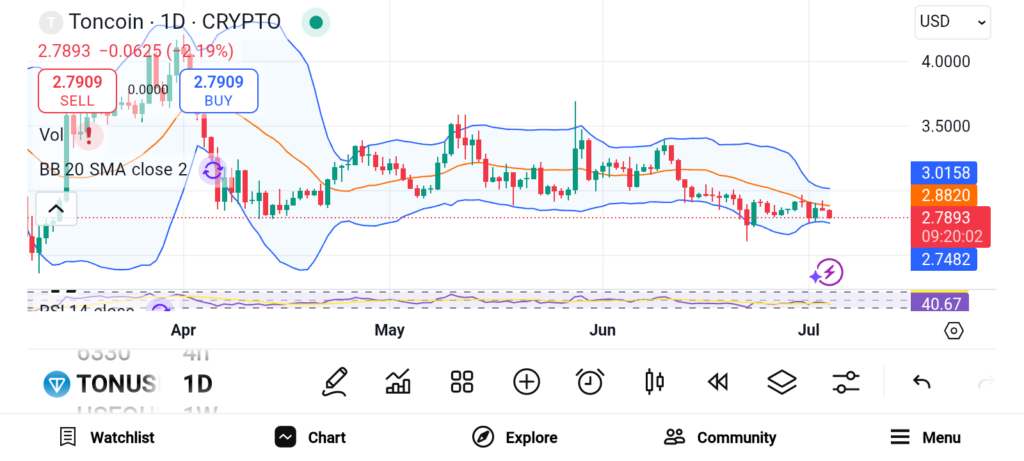Click the 2.7893 −0.0625 (−2.19%) change text

pyautogui.click(x=135, y=51)
